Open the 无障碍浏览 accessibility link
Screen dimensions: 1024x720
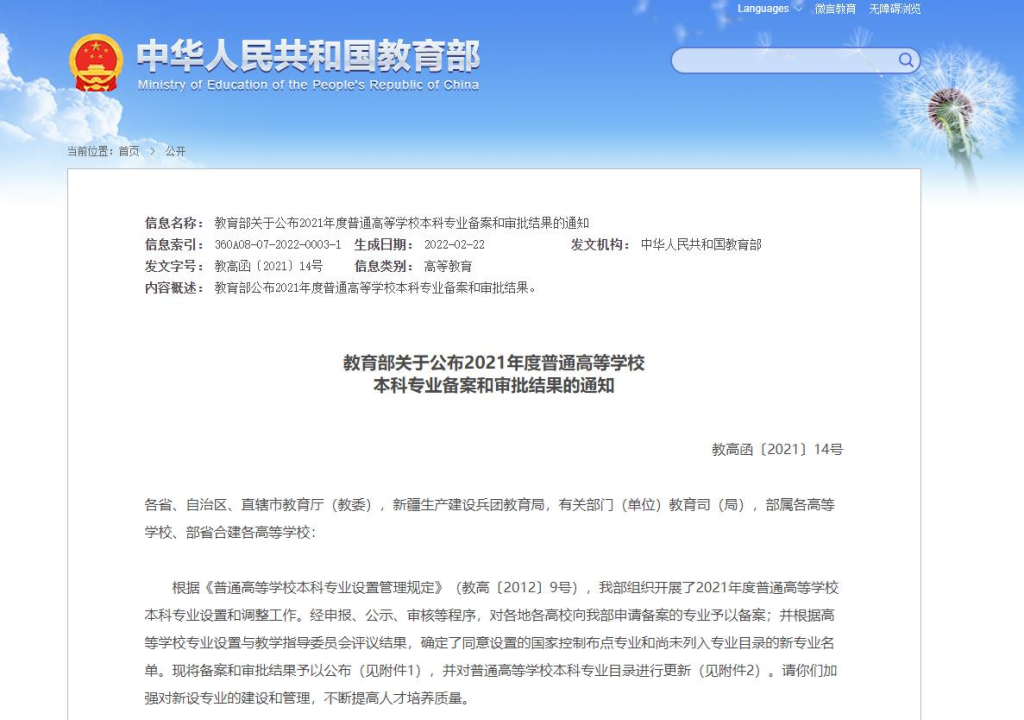pyautogui.click(x=894, y=8)
